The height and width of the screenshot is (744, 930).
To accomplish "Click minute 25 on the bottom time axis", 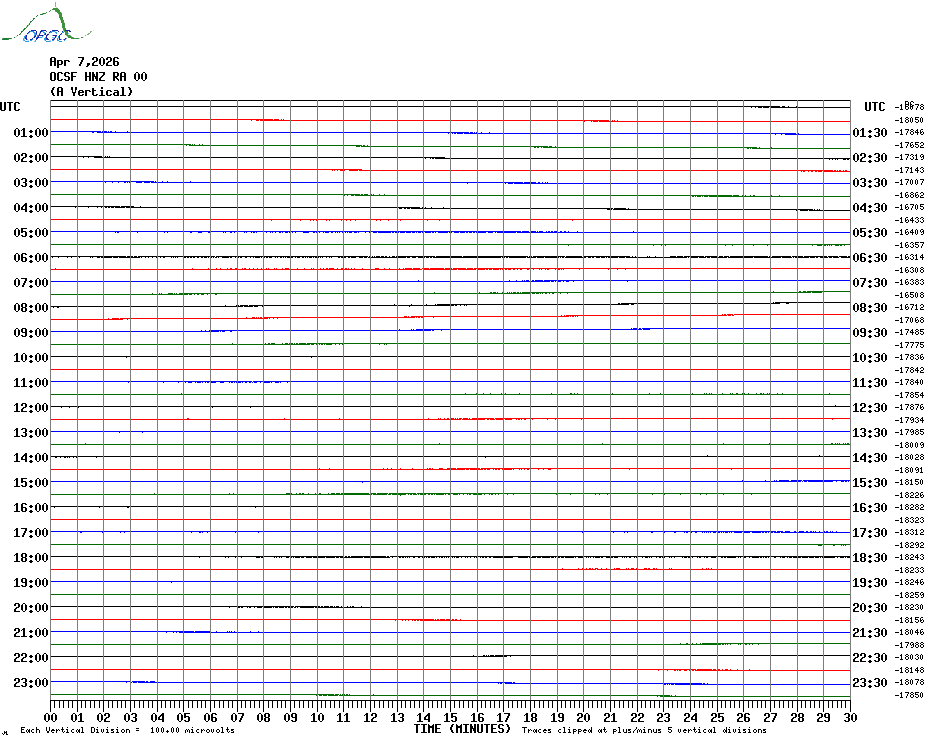I will [x=717, y=718].
